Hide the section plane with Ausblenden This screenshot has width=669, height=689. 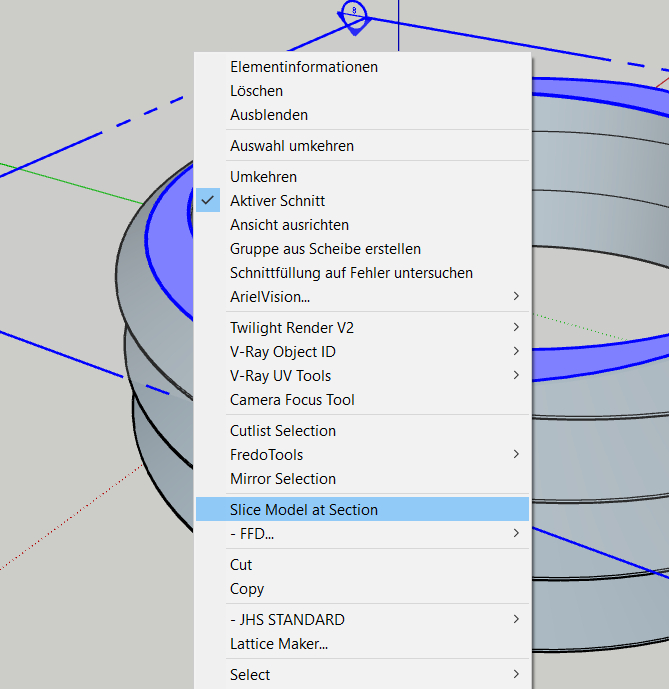269,115
